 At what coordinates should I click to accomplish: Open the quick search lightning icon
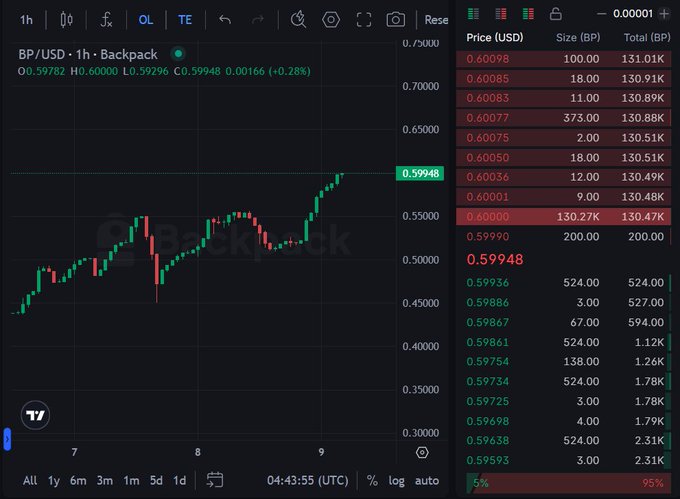[298, 20]
